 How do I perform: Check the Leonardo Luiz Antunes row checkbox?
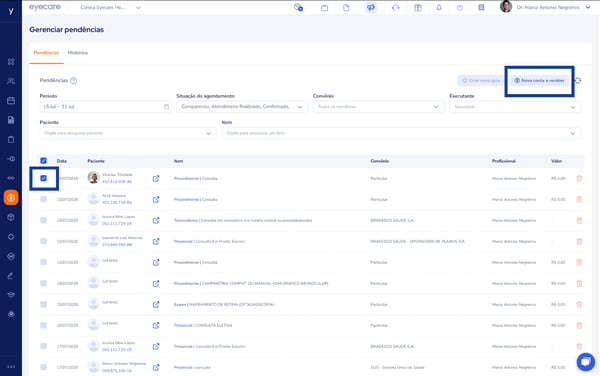43,241
